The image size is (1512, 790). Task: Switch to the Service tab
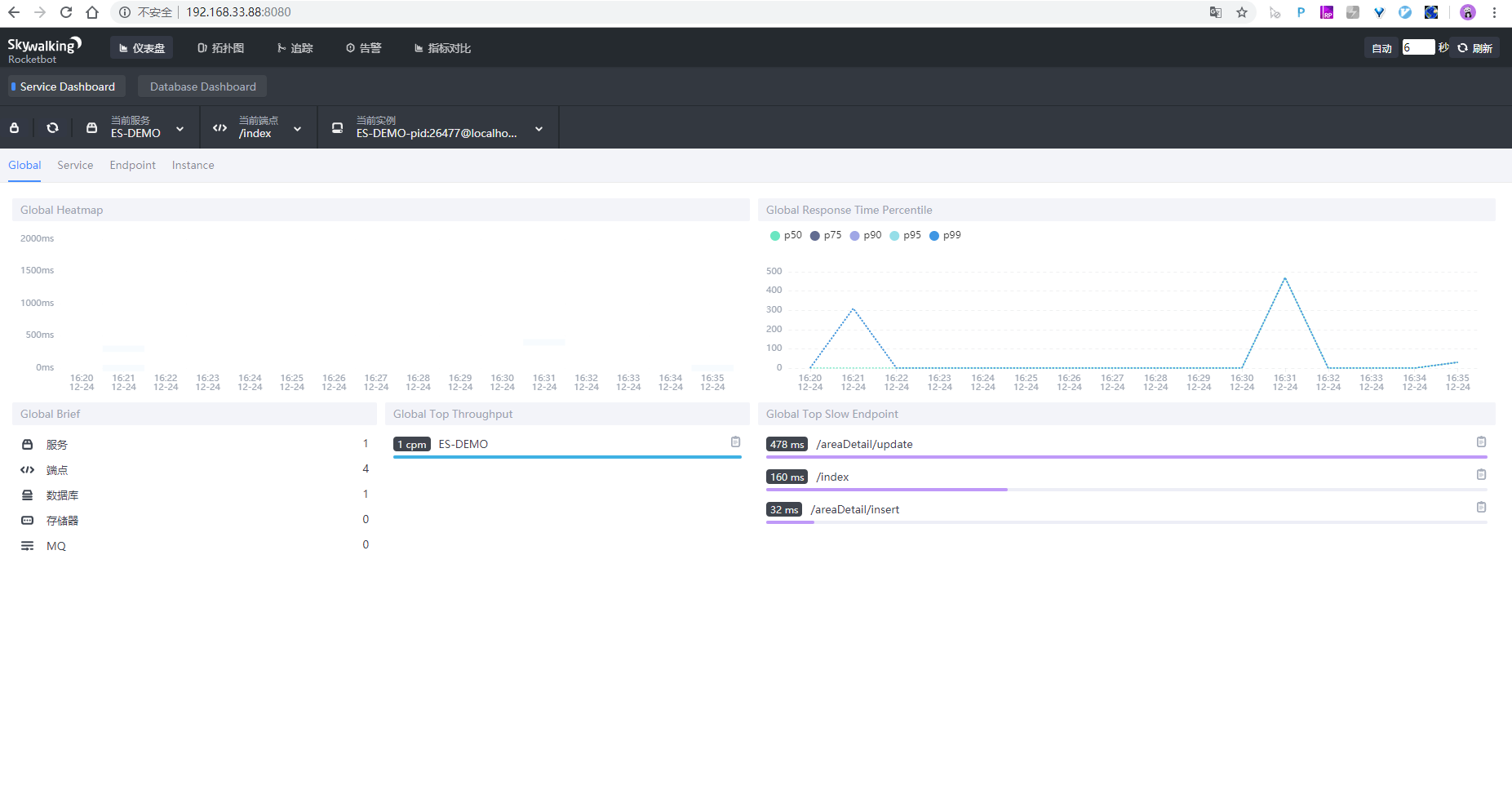[x=75, y=165]
